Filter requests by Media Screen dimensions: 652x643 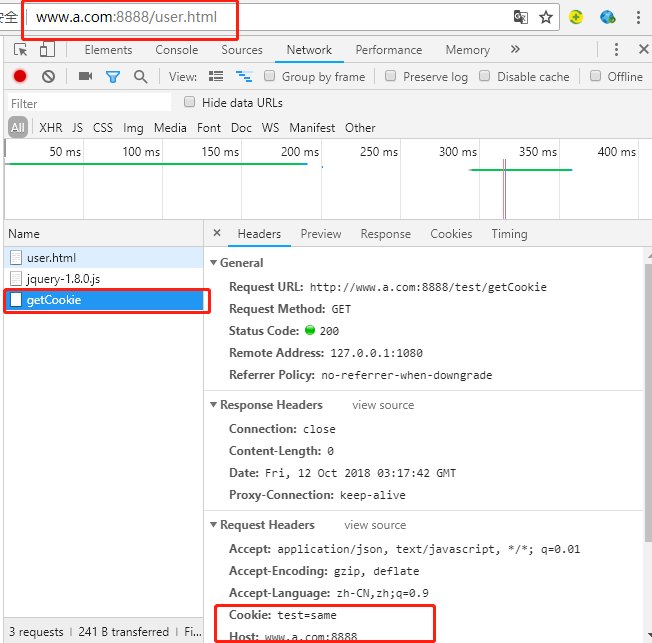(x=170, y=128)
